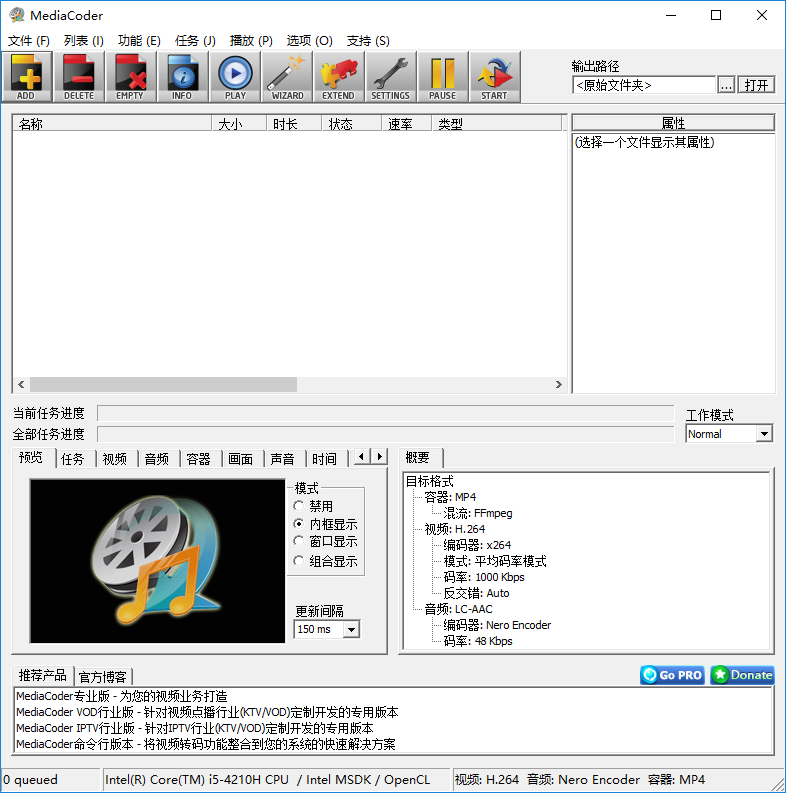
Task: Click the ADD file toolbar icon
Action: (27, 77)
